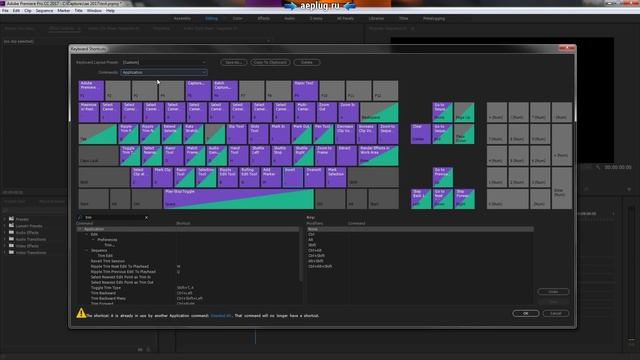Click the Increase Clip Volume key

point(367,134)
